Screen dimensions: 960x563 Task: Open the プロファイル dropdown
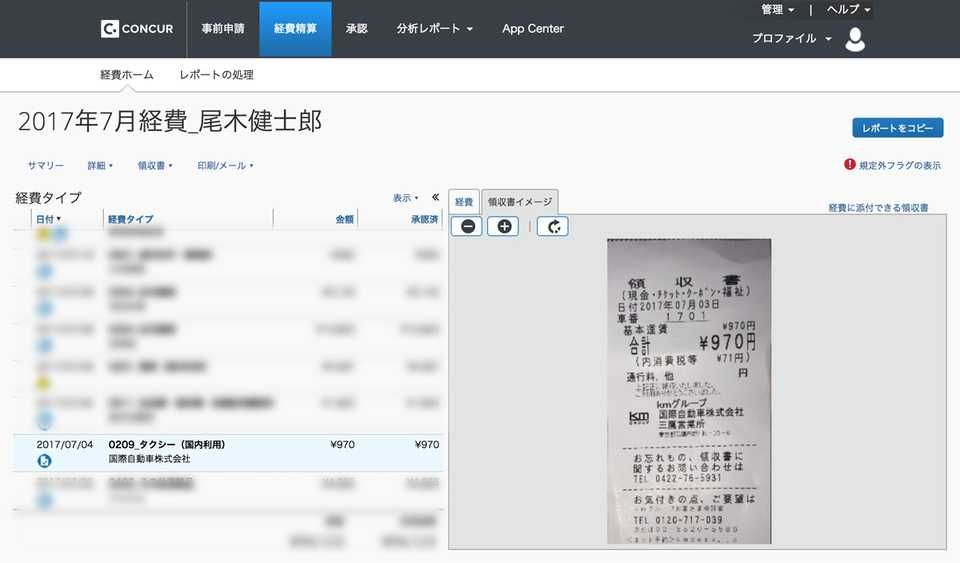[791, 39]
